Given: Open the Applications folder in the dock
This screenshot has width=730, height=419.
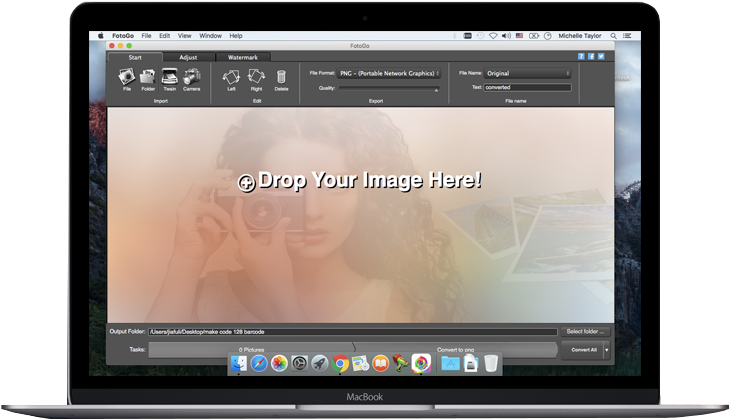Looking at the screenshot, I should (450, 363).
